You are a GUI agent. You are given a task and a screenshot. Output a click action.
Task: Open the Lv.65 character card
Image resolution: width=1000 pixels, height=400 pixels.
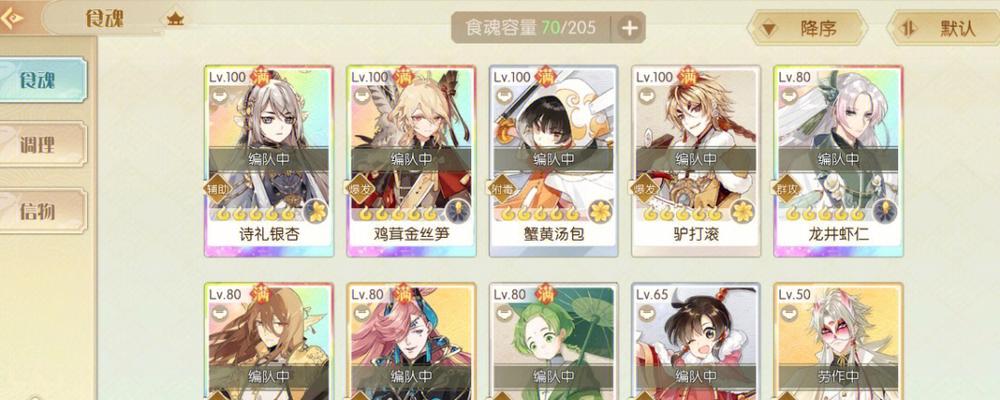tap(696, 341)
